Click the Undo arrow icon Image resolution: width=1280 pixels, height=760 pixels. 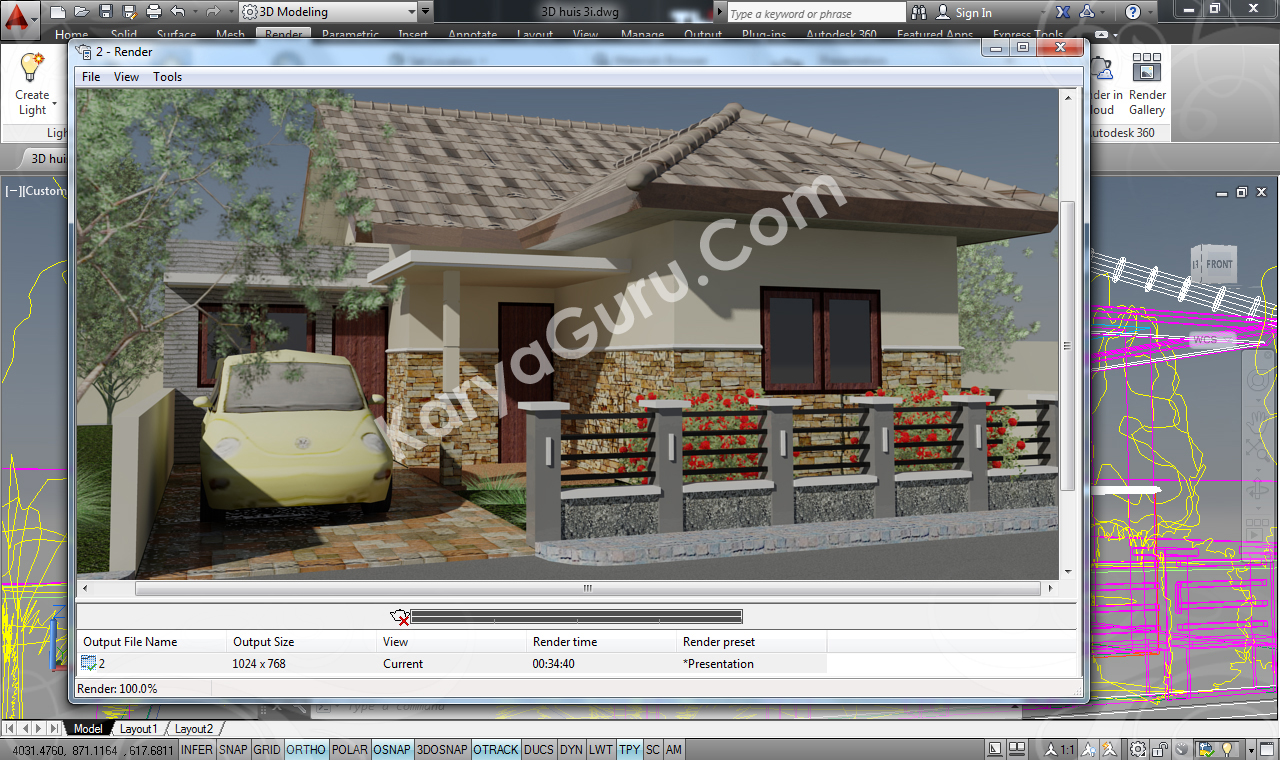click(x=178, y=12)
